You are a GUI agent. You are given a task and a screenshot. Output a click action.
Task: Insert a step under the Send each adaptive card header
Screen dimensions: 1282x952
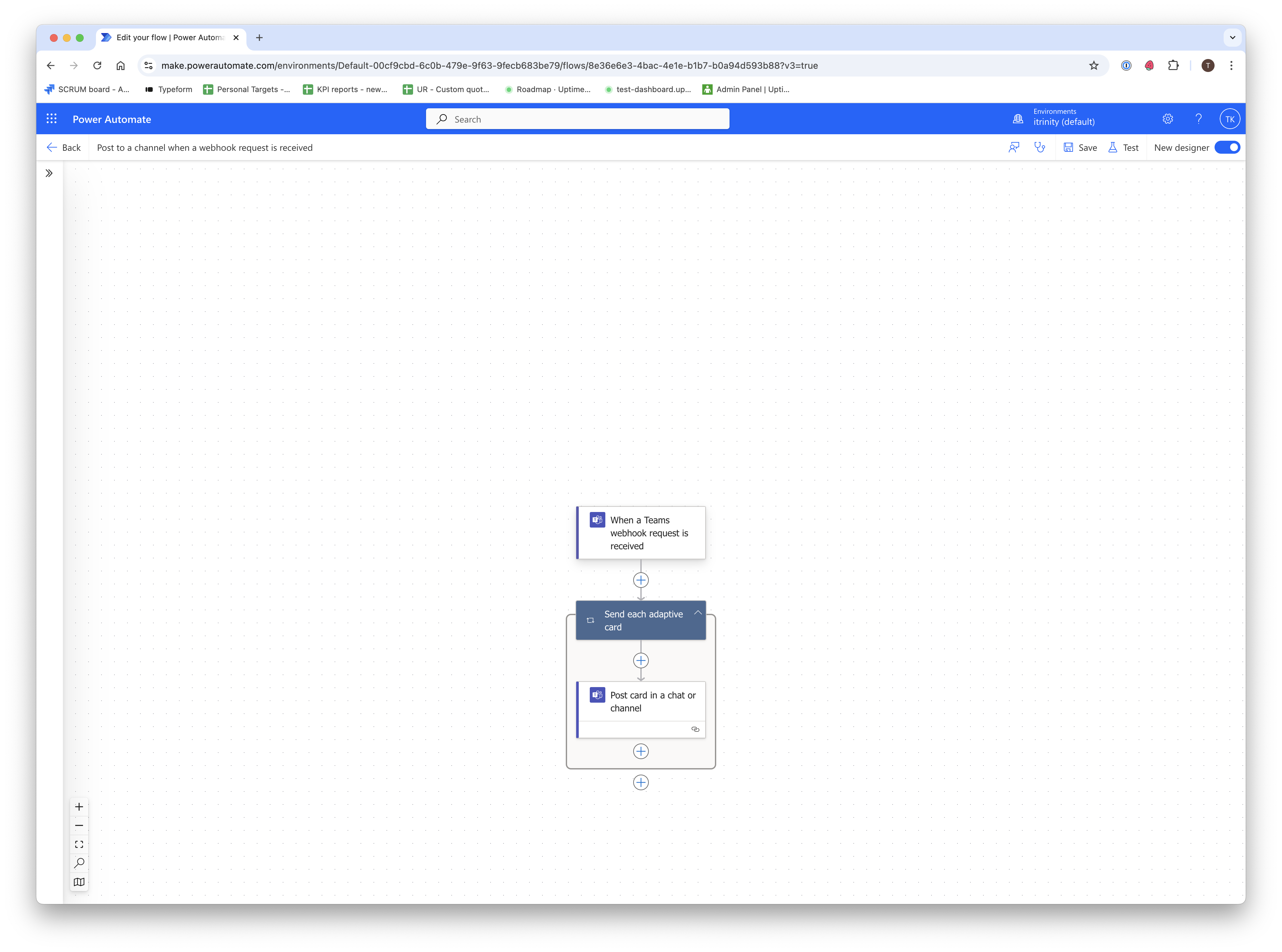coord(641,660)
